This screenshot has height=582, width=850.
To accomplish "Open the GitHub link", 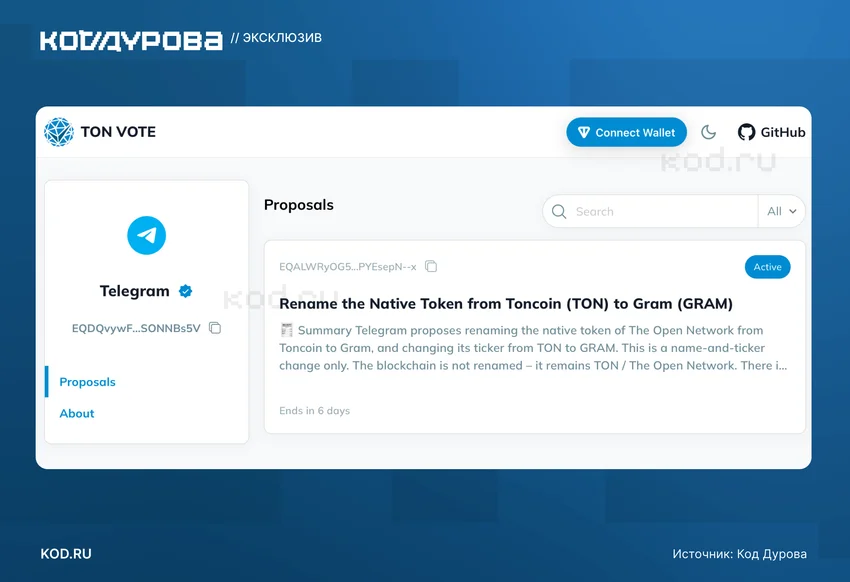I will point(771,132).
